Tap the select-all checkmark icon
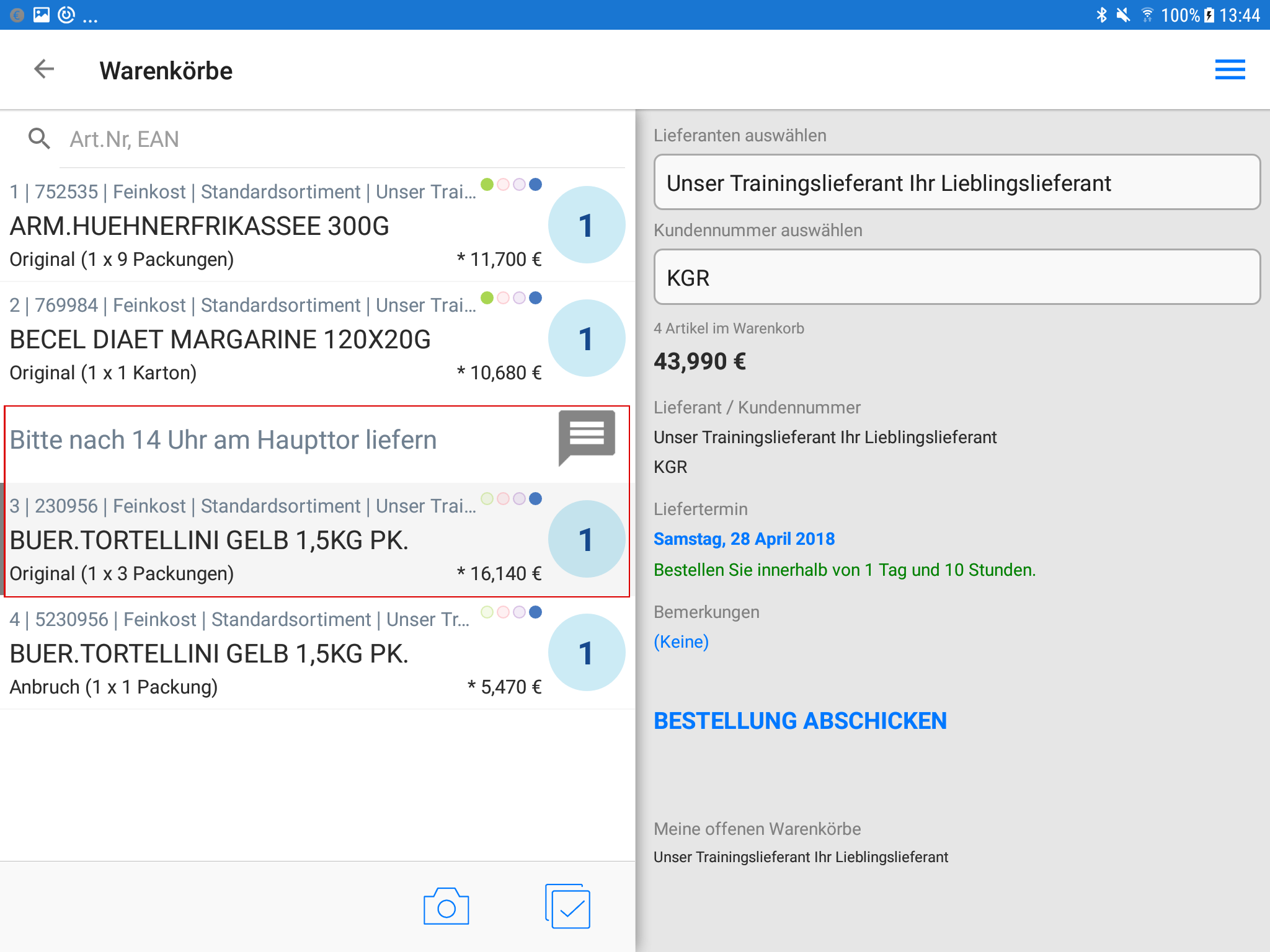Image resolution: width=1270 pixels, height=952 pixels. point(568,907)
